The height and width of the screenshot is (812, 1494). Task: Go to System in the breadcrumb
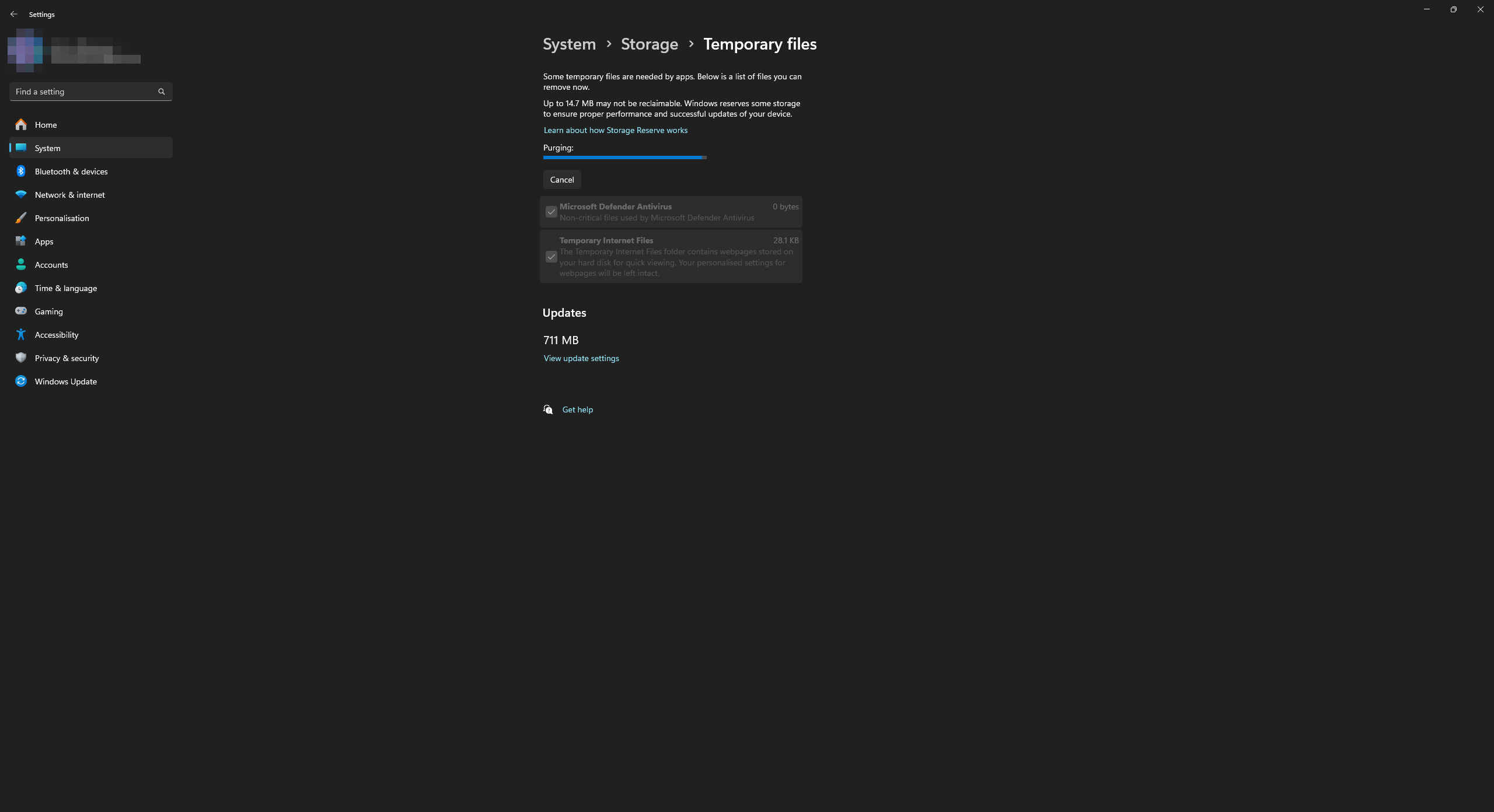[x=569, y=44]
